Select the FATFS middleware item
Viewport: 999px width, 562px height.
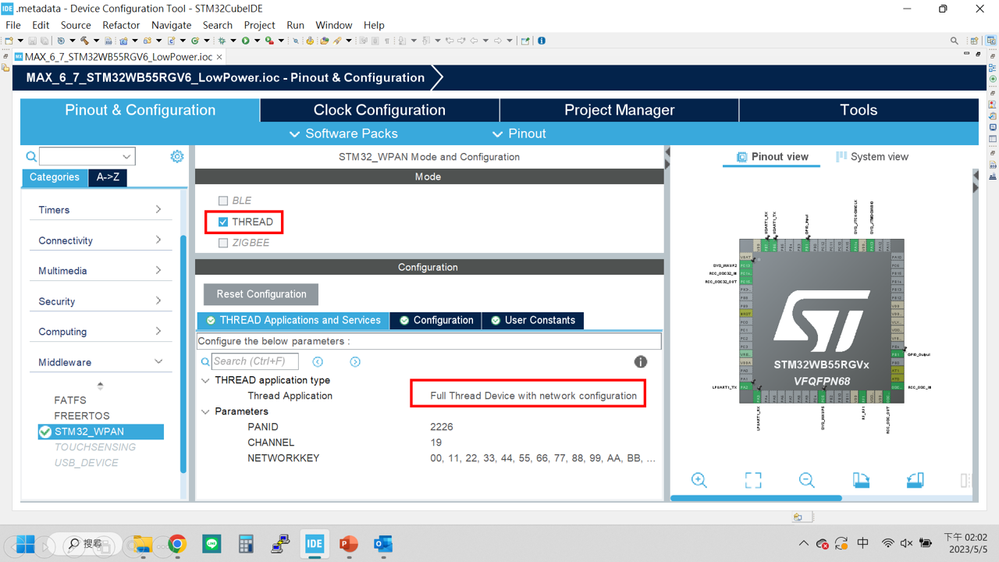click(x=70, y=400)
